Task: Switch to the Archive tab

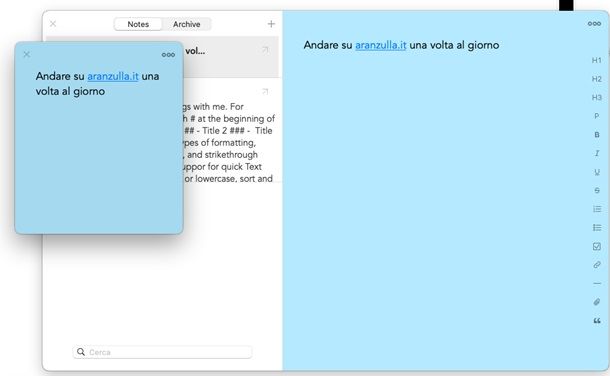Action: 187,24
